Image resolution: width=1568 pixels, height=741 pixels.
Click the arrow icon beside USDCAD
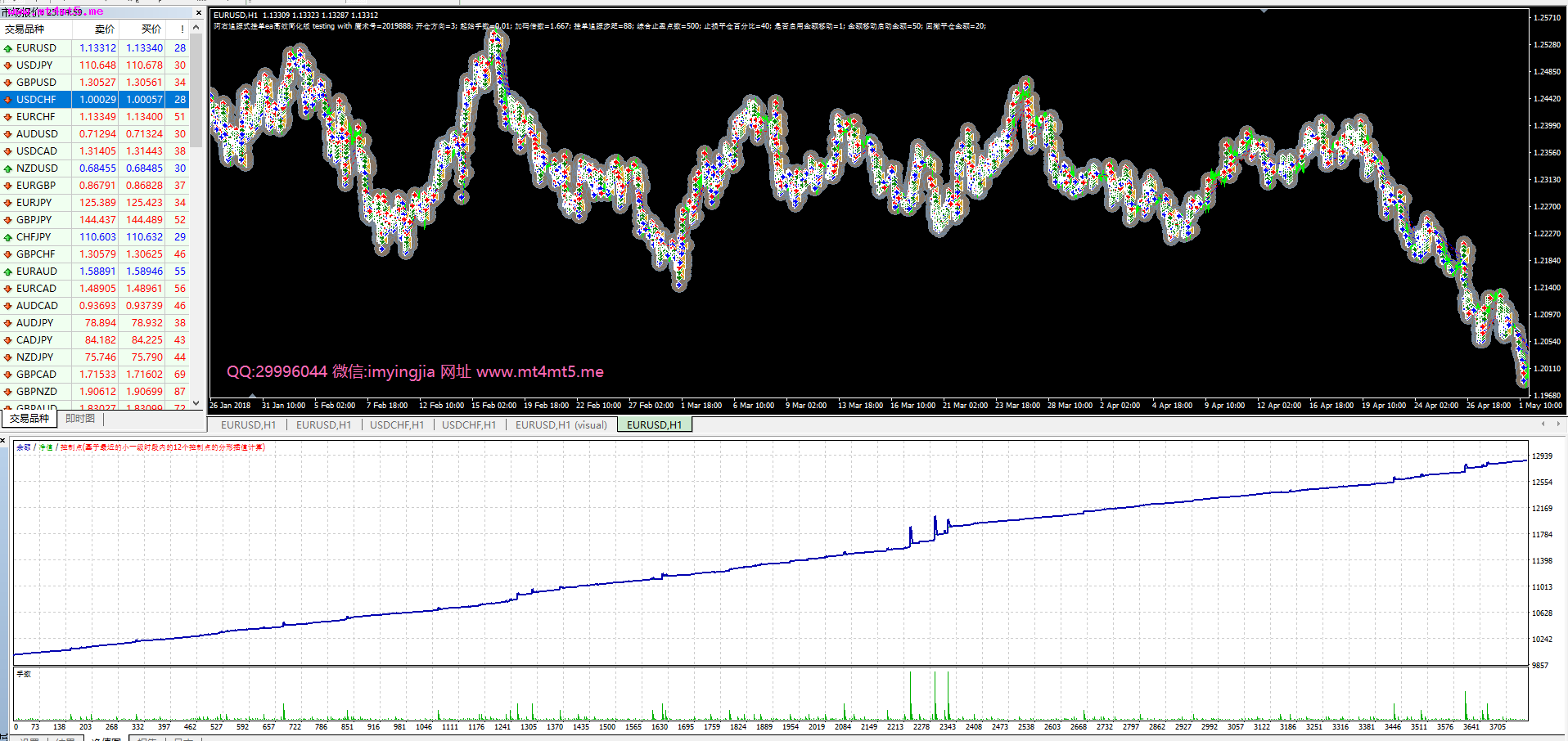coord(7,151)
